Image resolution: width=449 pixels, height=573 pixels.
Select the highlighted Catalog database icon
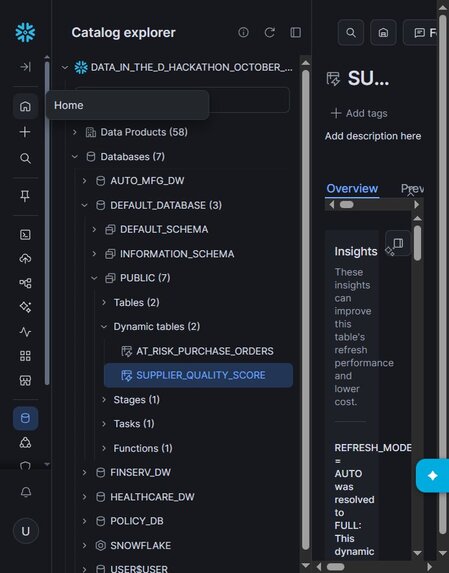coord(25,418)
